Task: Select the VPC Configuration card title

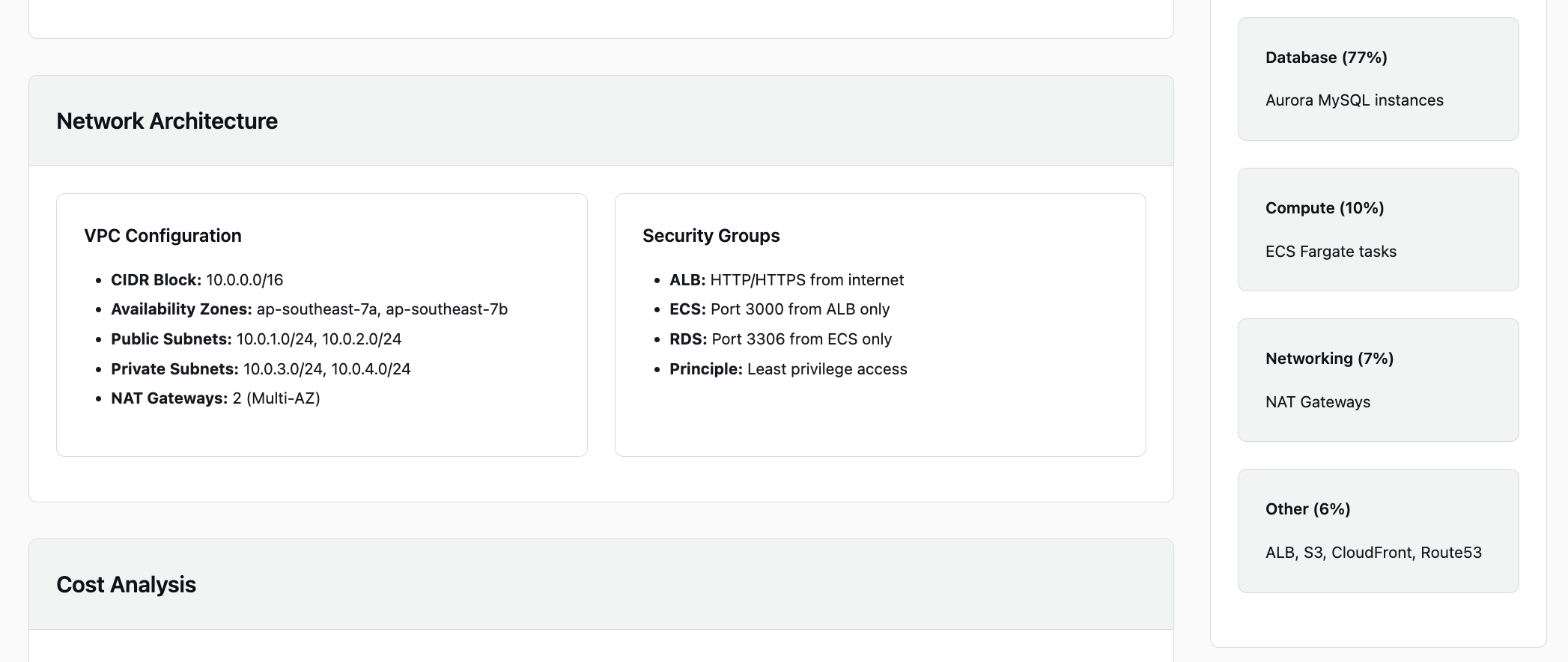Action: click(x=162, y=236)
